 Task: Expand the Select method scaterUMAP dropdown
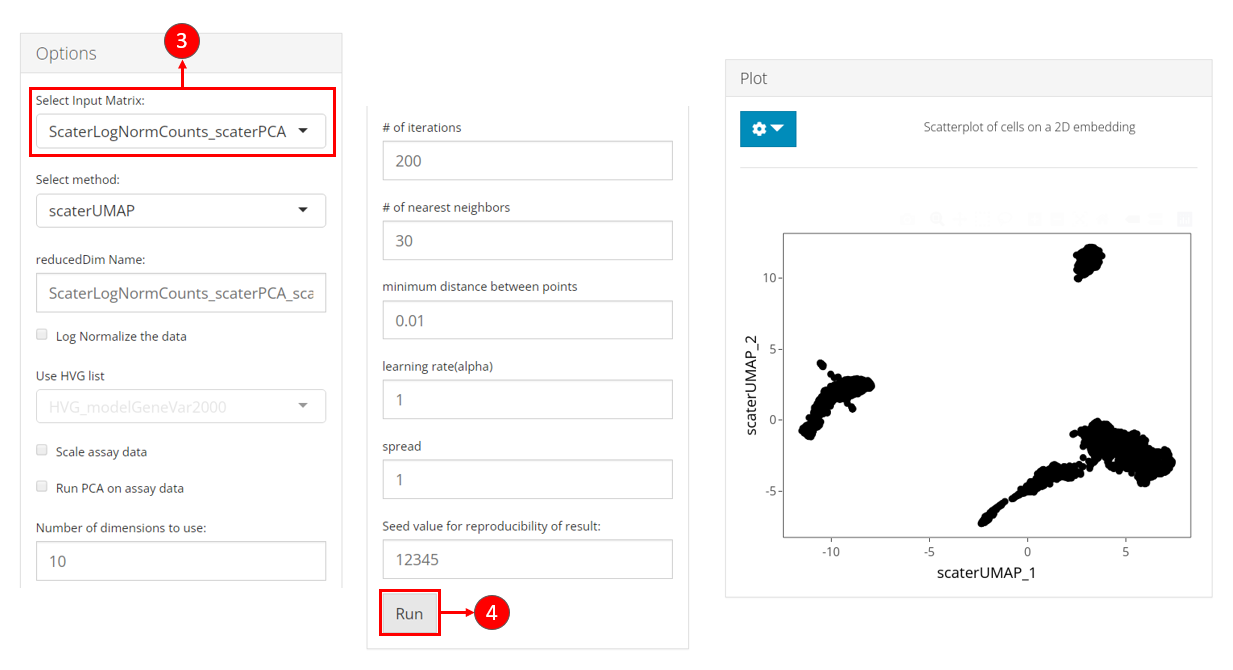(x=181, y=210)
